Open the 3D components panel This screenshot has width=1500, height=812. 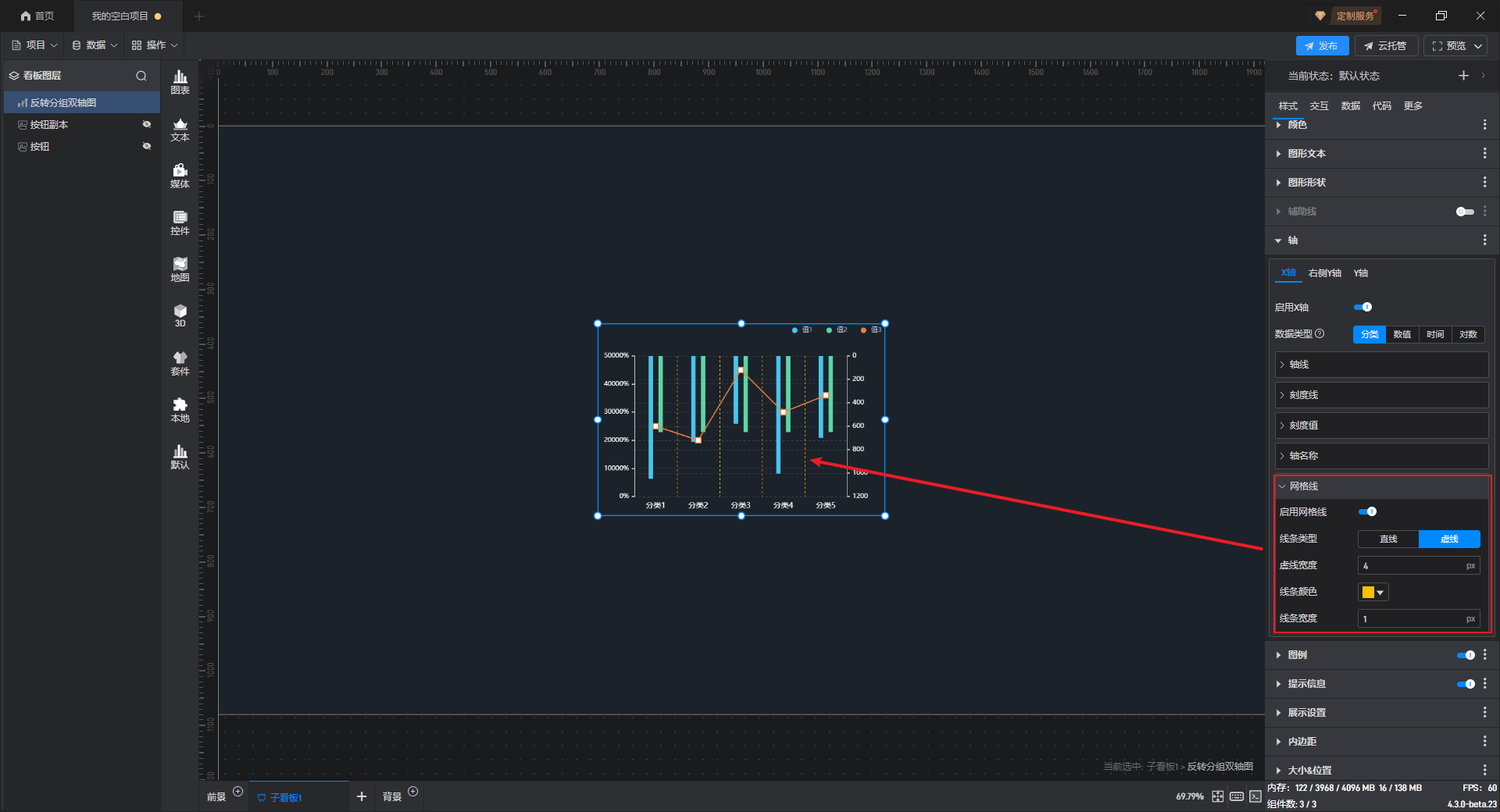click(180, 315)
